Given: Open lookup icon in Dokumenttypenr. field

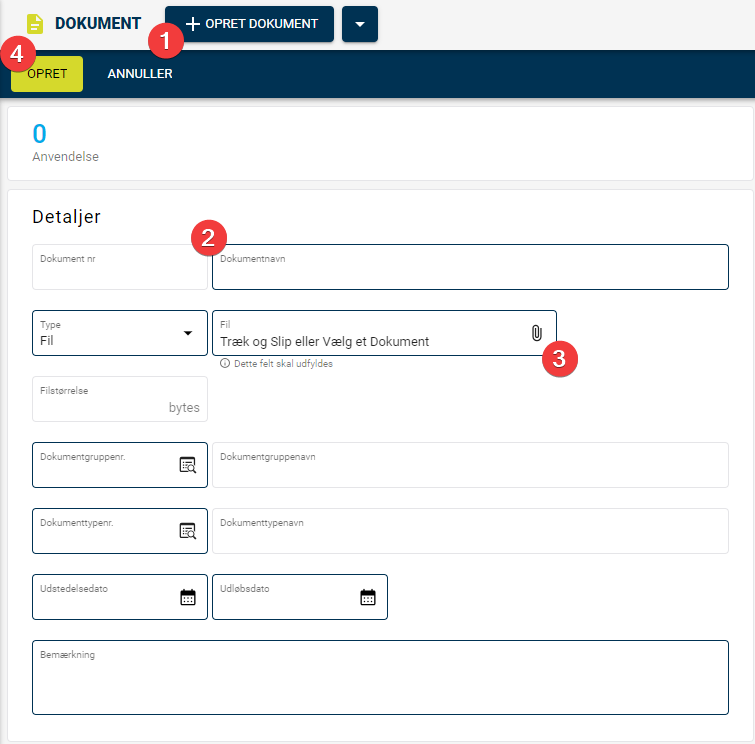Looking at the screenshot, I should [187, 531].
